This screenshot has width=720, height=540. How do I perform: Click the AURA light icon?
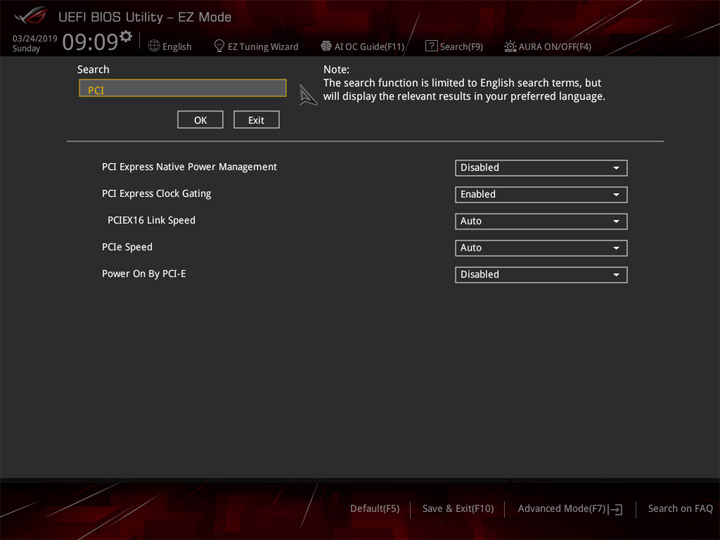click(510, 46)
